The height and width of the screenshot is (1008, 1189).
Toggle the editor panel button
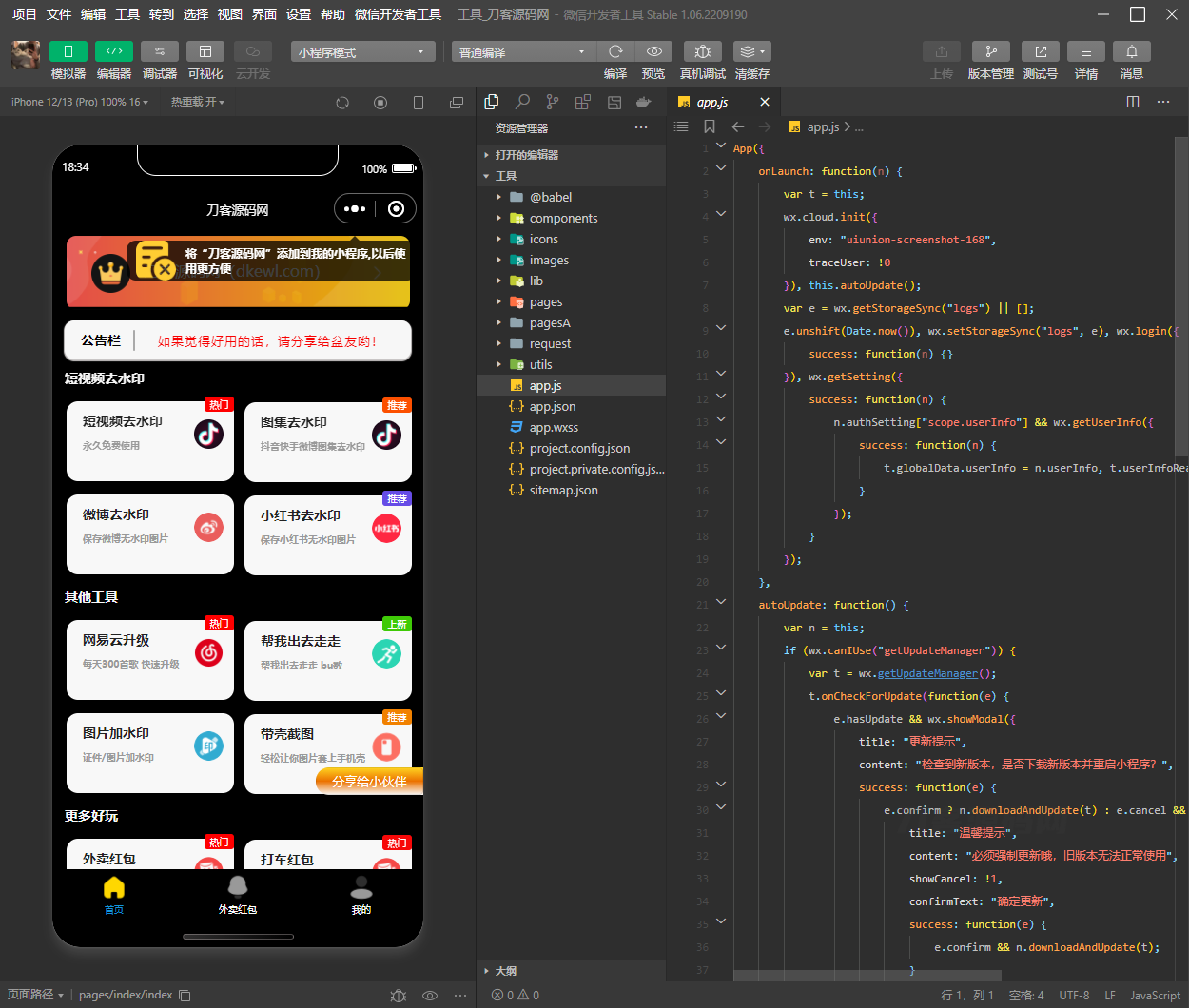tap(113, 51)
